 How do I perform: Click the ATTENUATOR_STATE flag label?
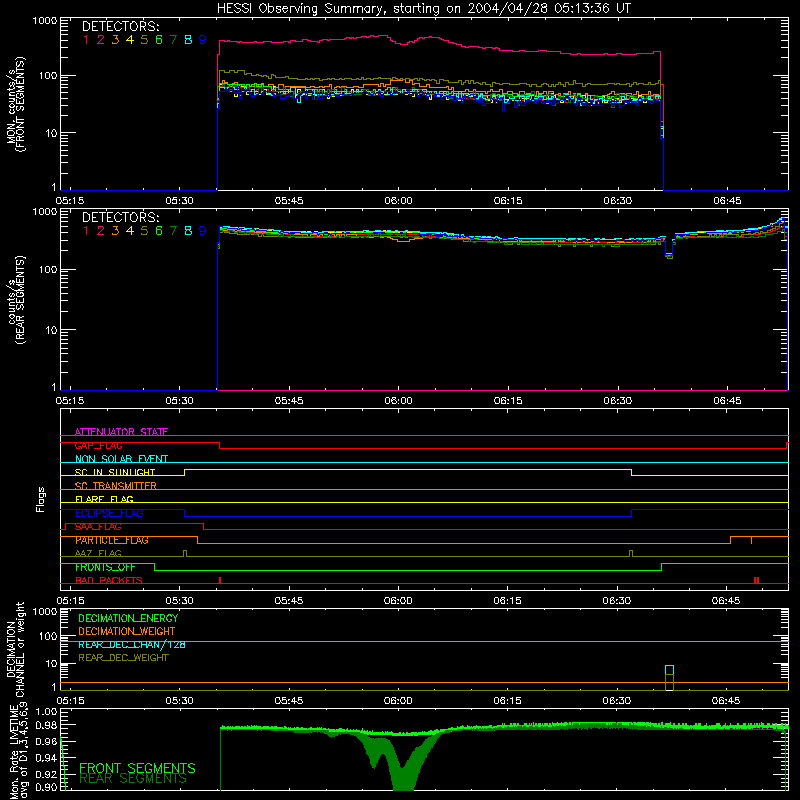121,432
